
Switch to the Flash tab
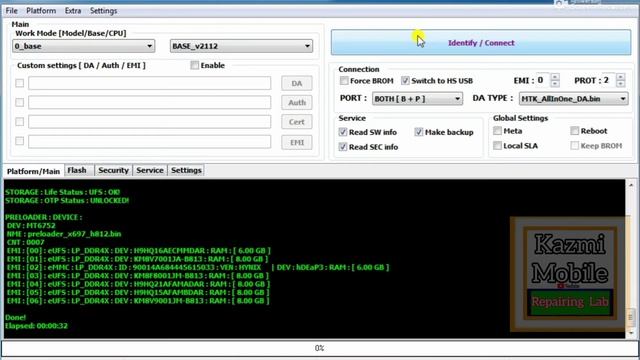click(77, 170)
